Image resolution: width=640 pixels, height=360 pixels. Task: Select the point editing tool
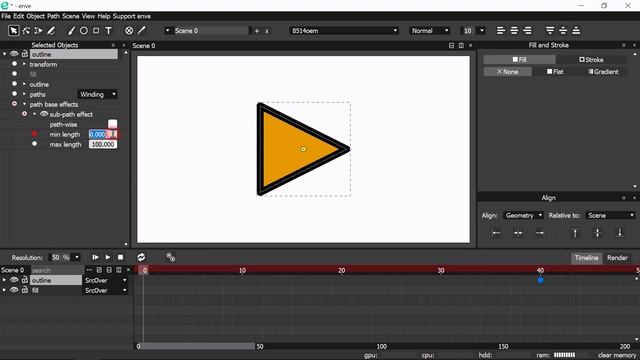pyautogui.click(x=26, y=31)
